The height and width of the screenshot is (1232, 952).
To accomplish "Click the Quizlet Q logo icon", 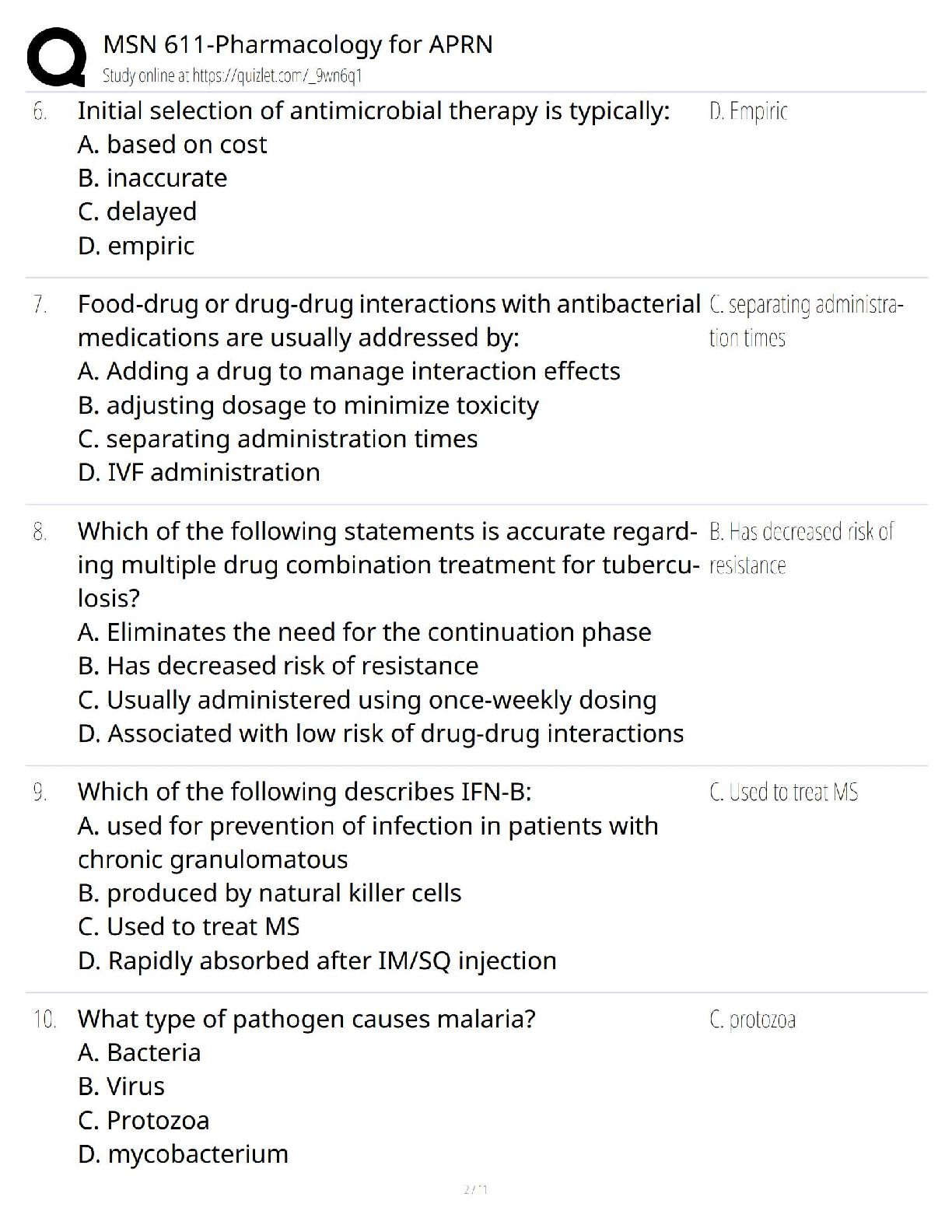I will coord(56,58).
